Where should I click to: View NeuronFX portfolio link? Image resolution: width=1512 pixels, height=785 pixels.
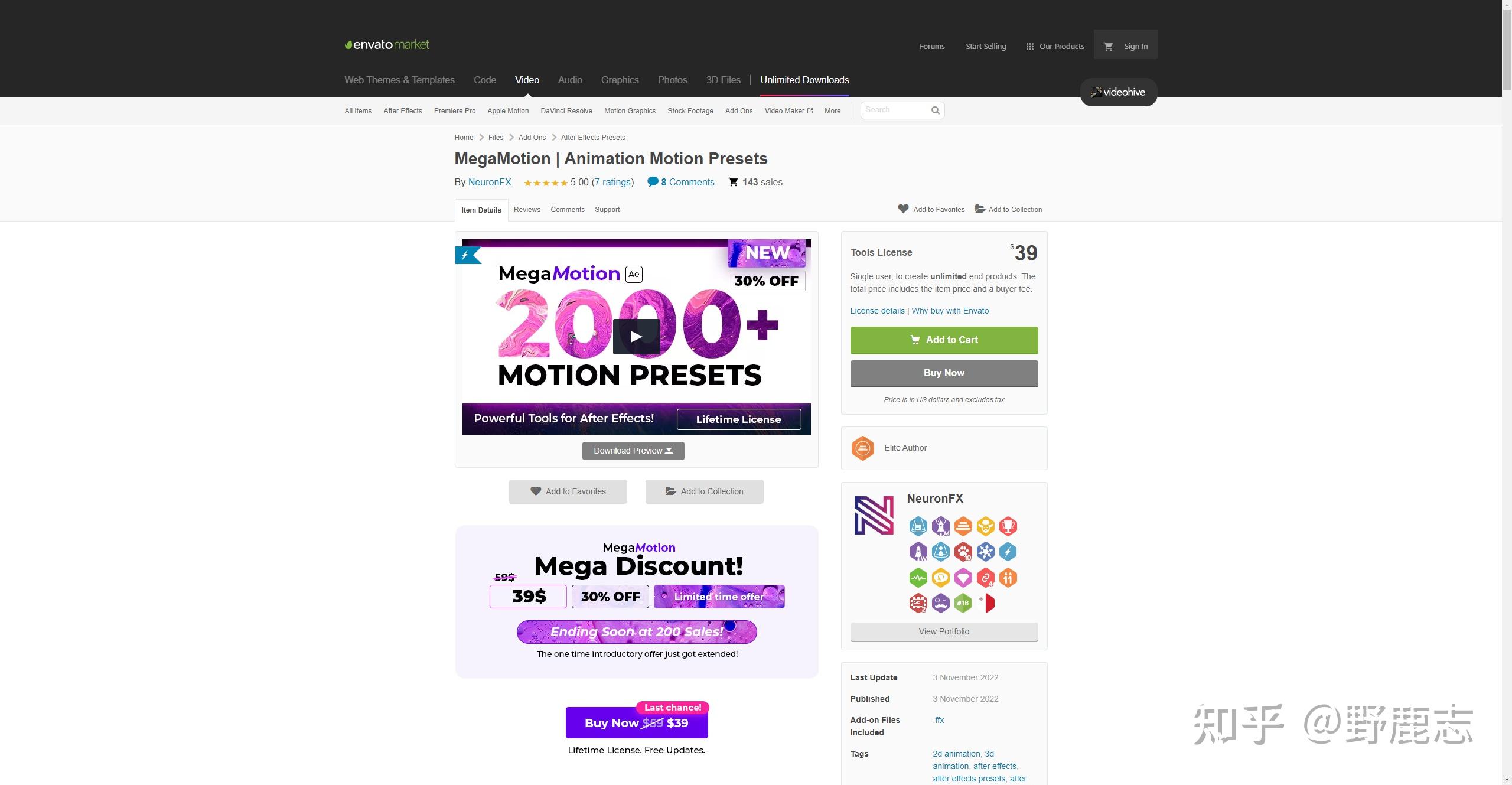[x=943, y=631]
